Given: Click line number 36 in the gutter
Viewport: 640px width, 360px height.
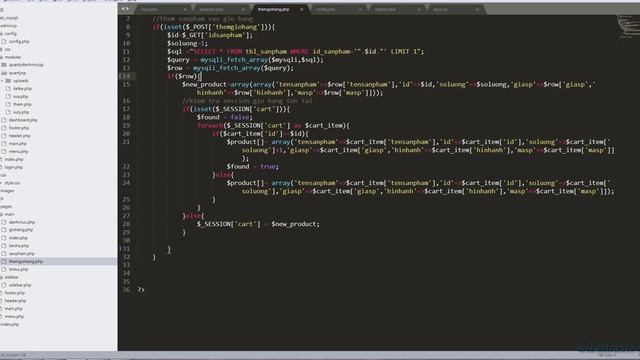Looking at the screenshot, I should pos(126,289).
